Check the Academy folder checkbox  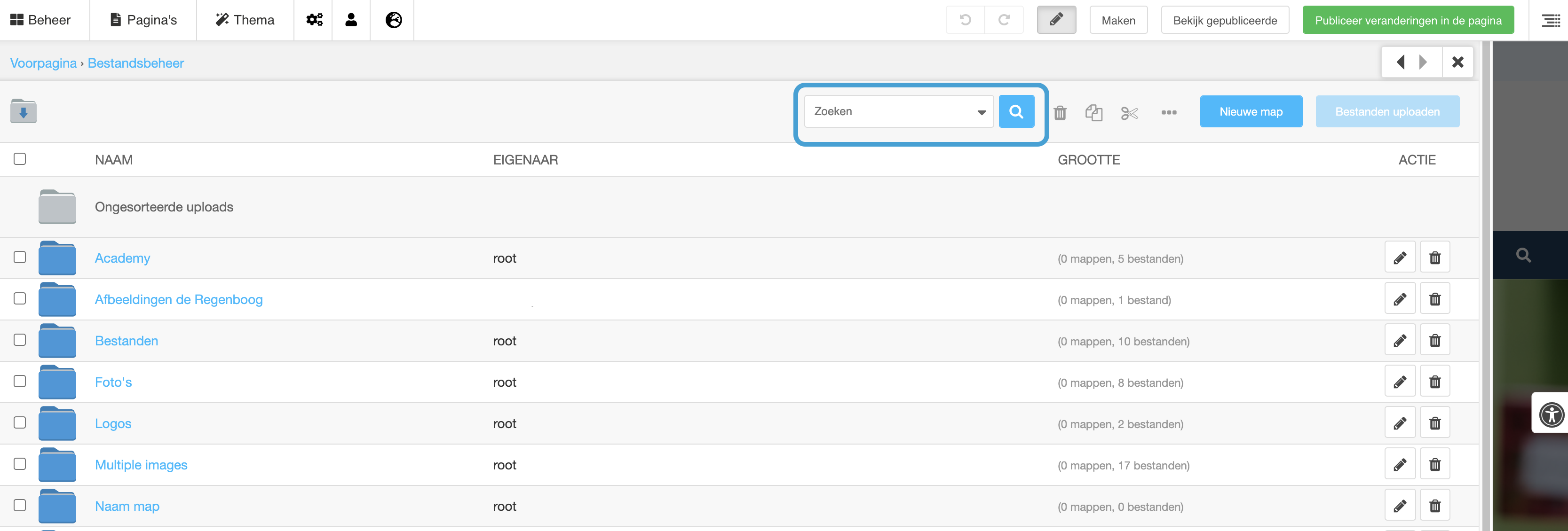tap(19, 257)
